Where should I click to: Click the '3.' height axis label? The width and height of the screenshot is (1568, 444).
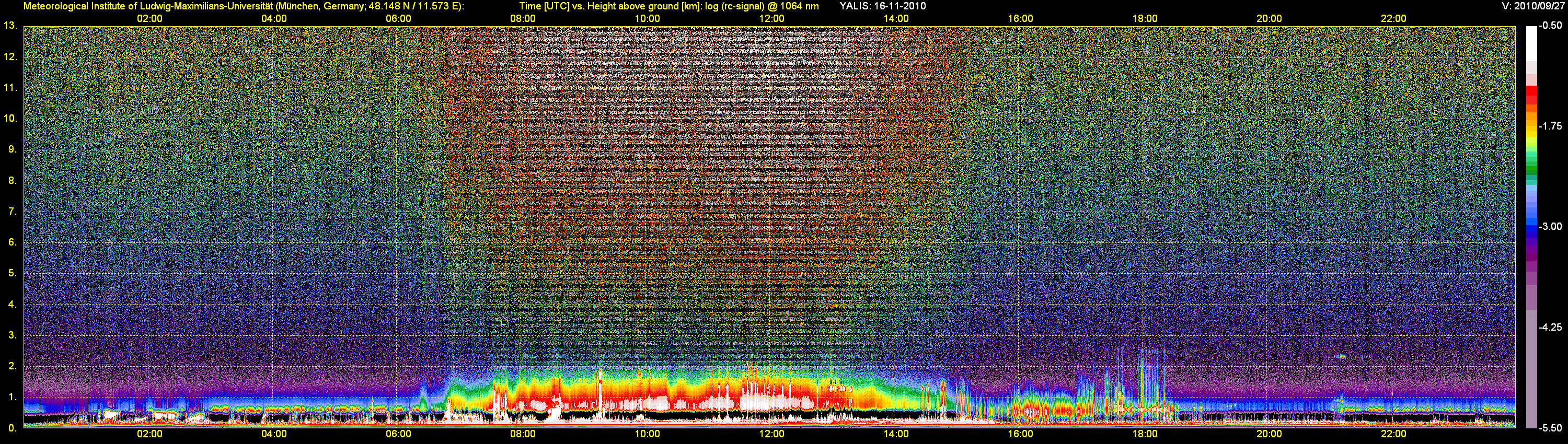[x=12, y=336]
